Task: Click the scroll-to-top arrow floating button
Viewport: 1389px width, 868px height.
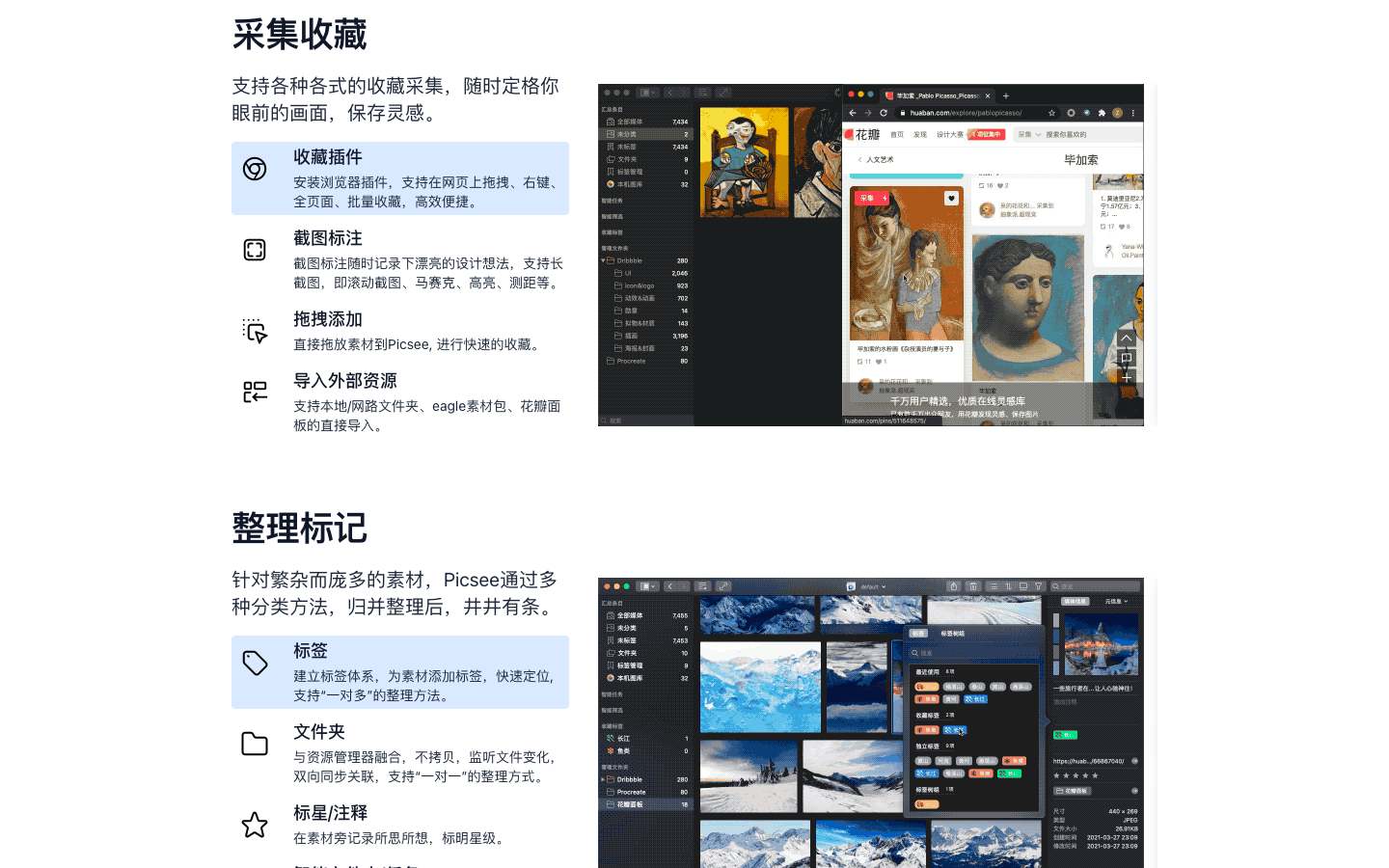Action: [x=1126, y=338]
